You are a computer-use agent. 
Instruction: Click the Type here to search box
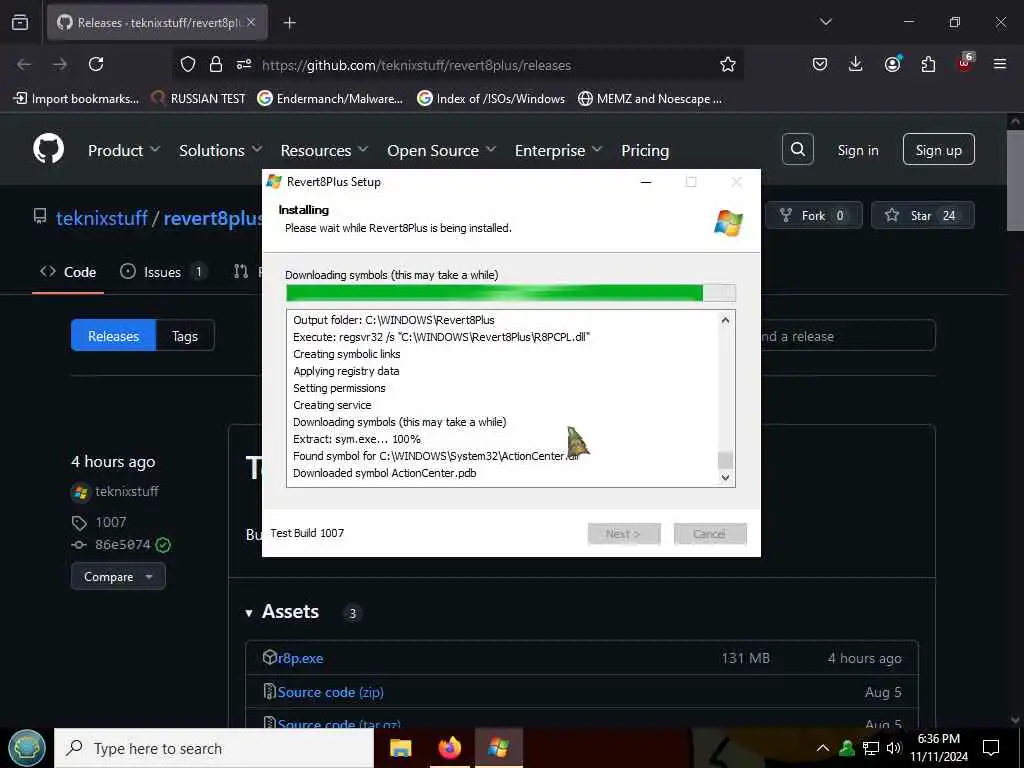click(x=214, y=748)
